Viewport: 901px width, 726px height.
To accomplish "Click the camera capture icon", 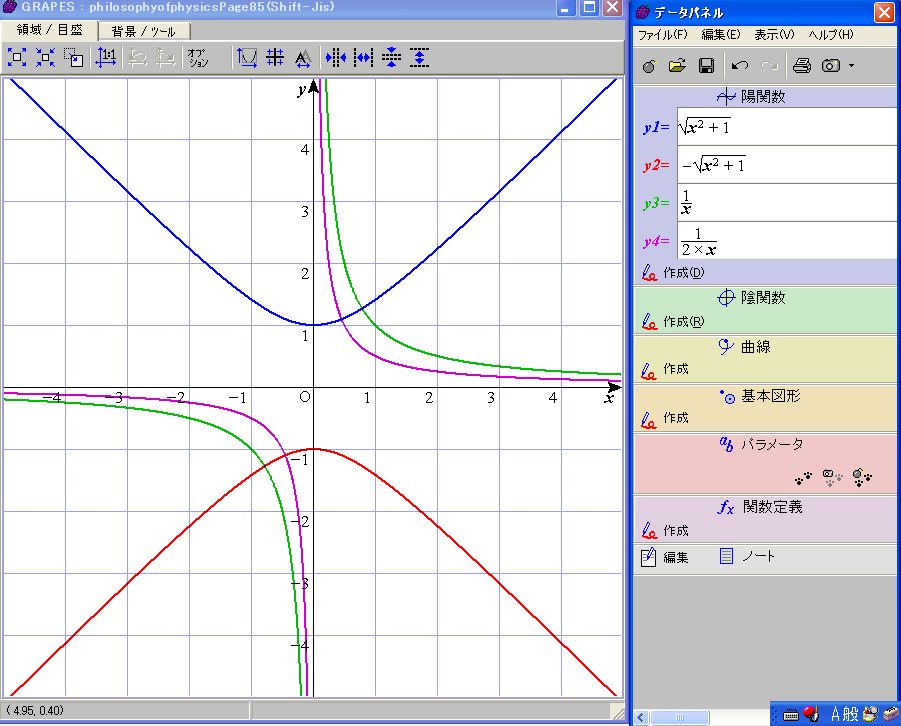I will 831,66.
